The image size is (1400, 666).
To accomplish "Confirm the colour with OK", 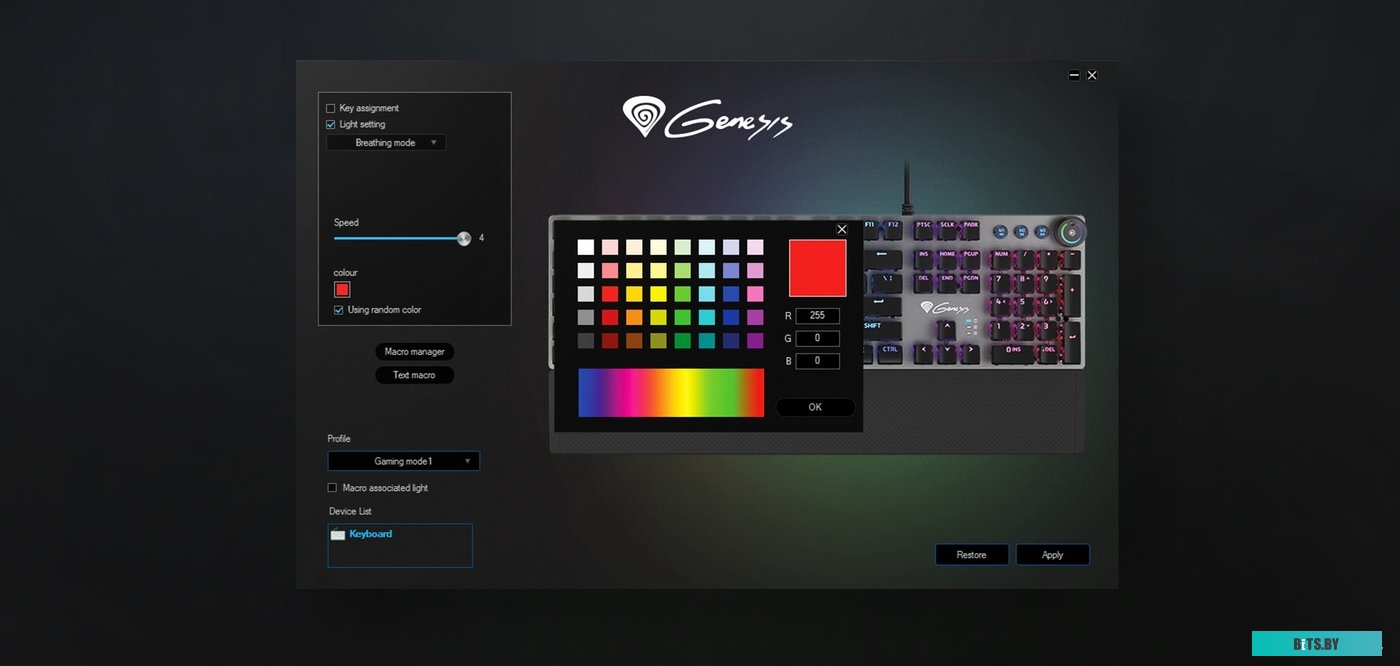I will tap(815, 407).
